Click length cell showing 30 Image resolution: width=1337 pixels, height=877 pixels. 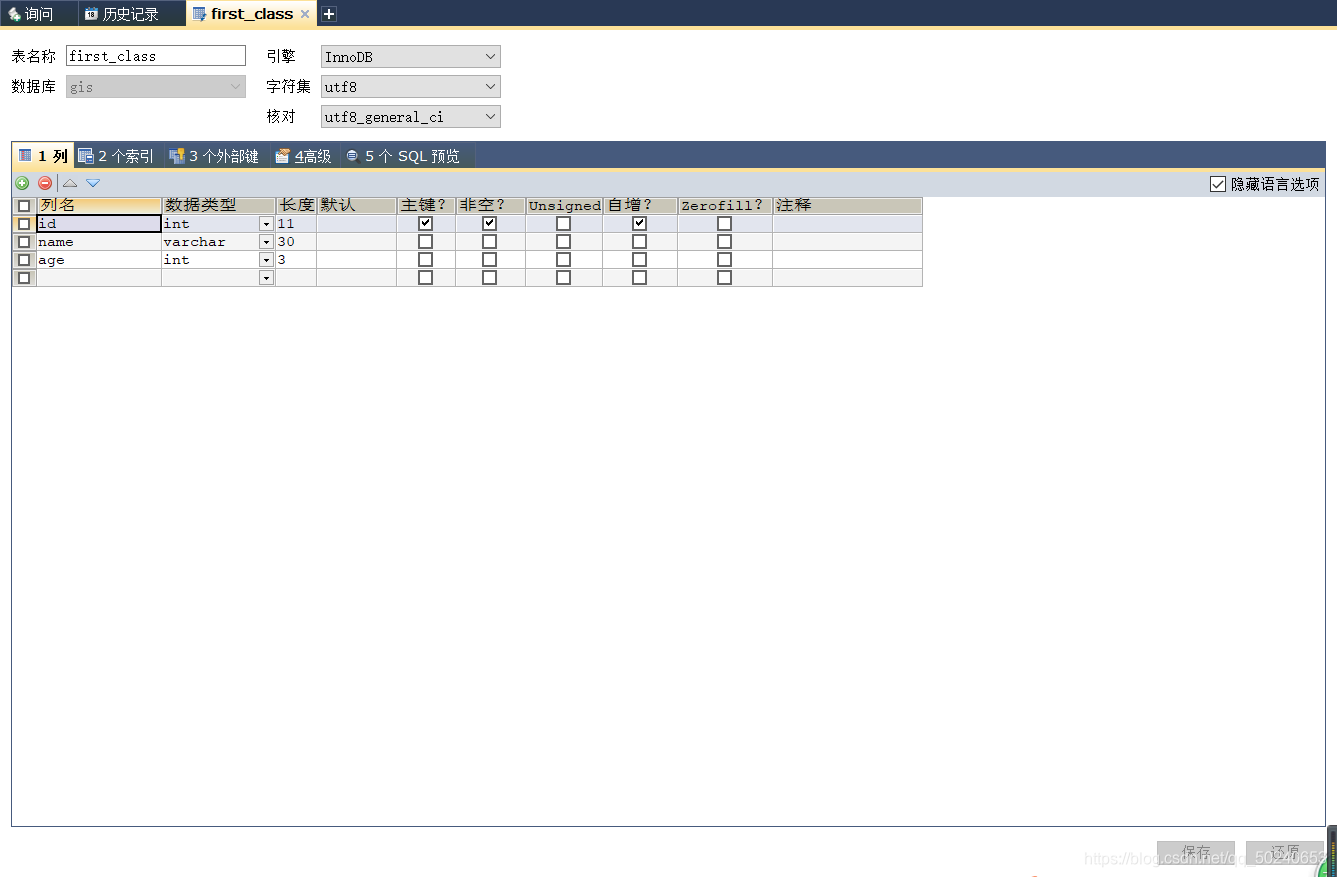[296, 242]
